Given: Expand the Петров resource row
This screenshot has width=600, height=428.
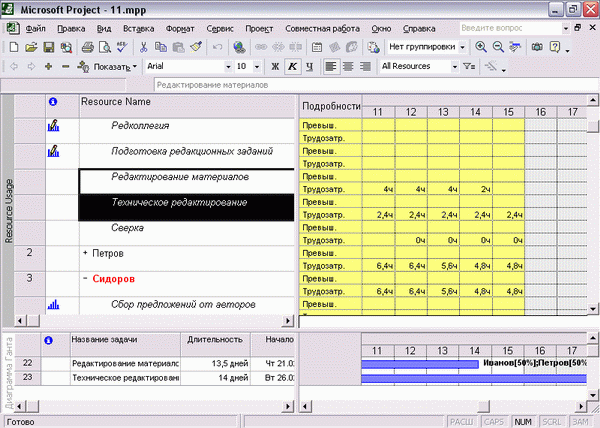Looking at the screenshot, I should click(85, 252).
